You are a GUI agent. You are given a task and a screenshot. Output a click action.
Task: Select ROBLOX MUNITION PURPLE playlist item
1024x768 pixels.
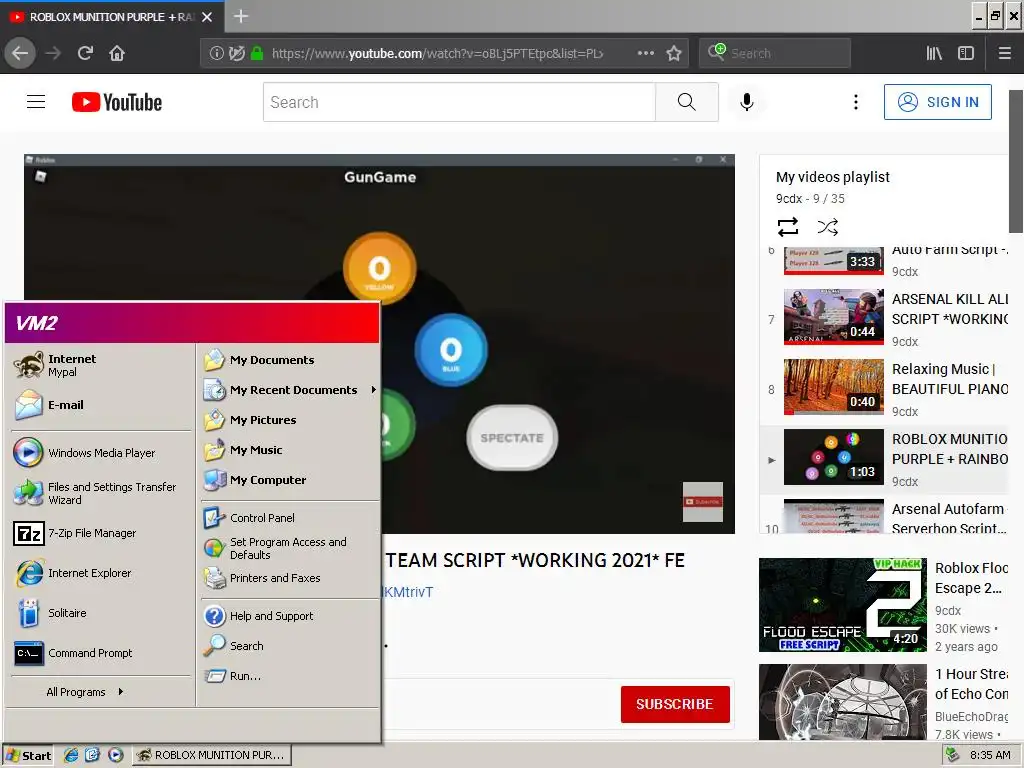coord(885,459)
